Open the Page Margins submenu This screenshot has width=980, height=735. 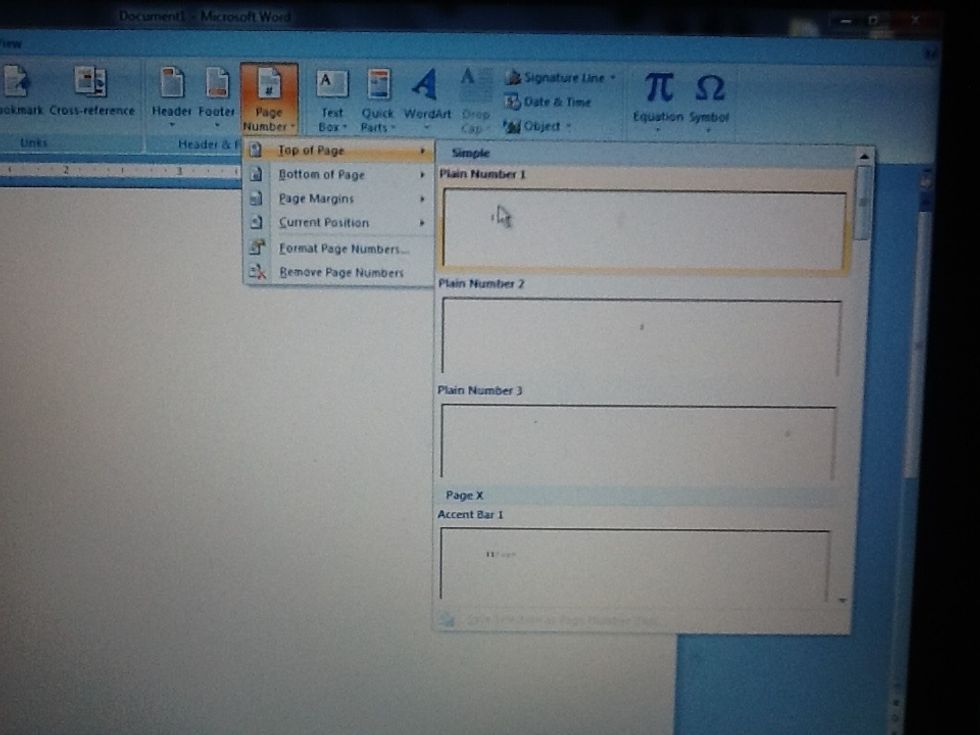316,199
